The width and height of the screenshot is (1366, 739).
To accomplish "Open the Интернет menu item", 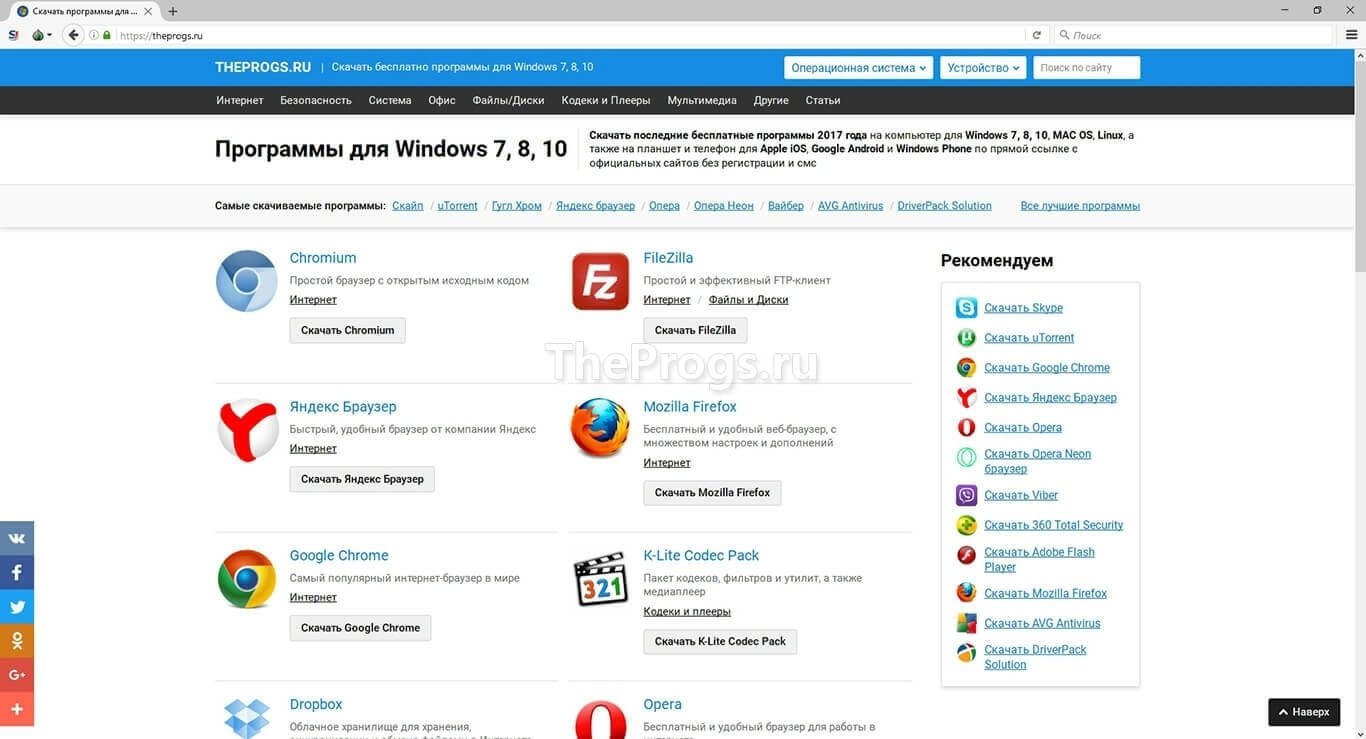I will click(x=240, y=100).
